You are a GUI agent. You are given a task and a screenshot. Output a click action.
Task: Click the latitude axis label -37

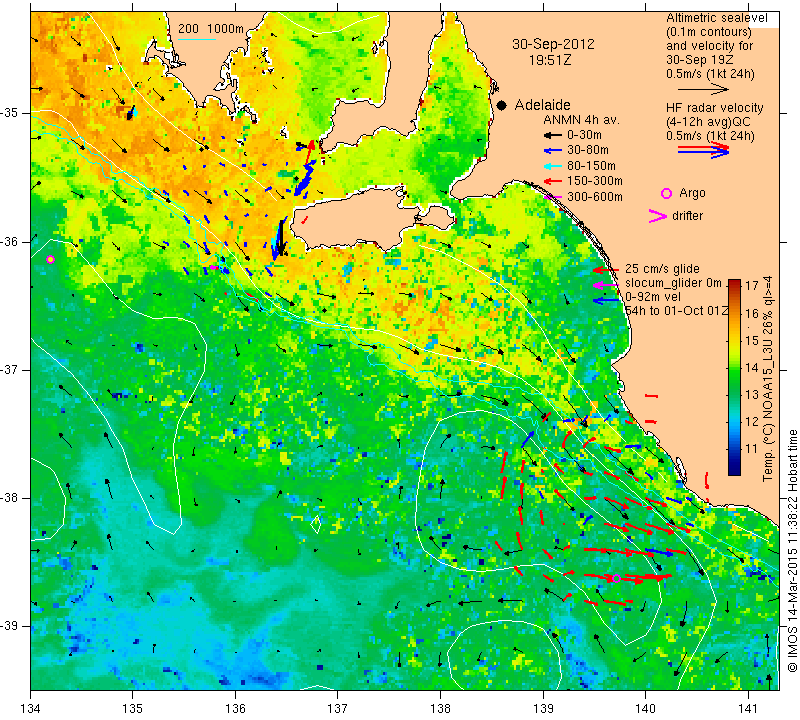[9, 370]
